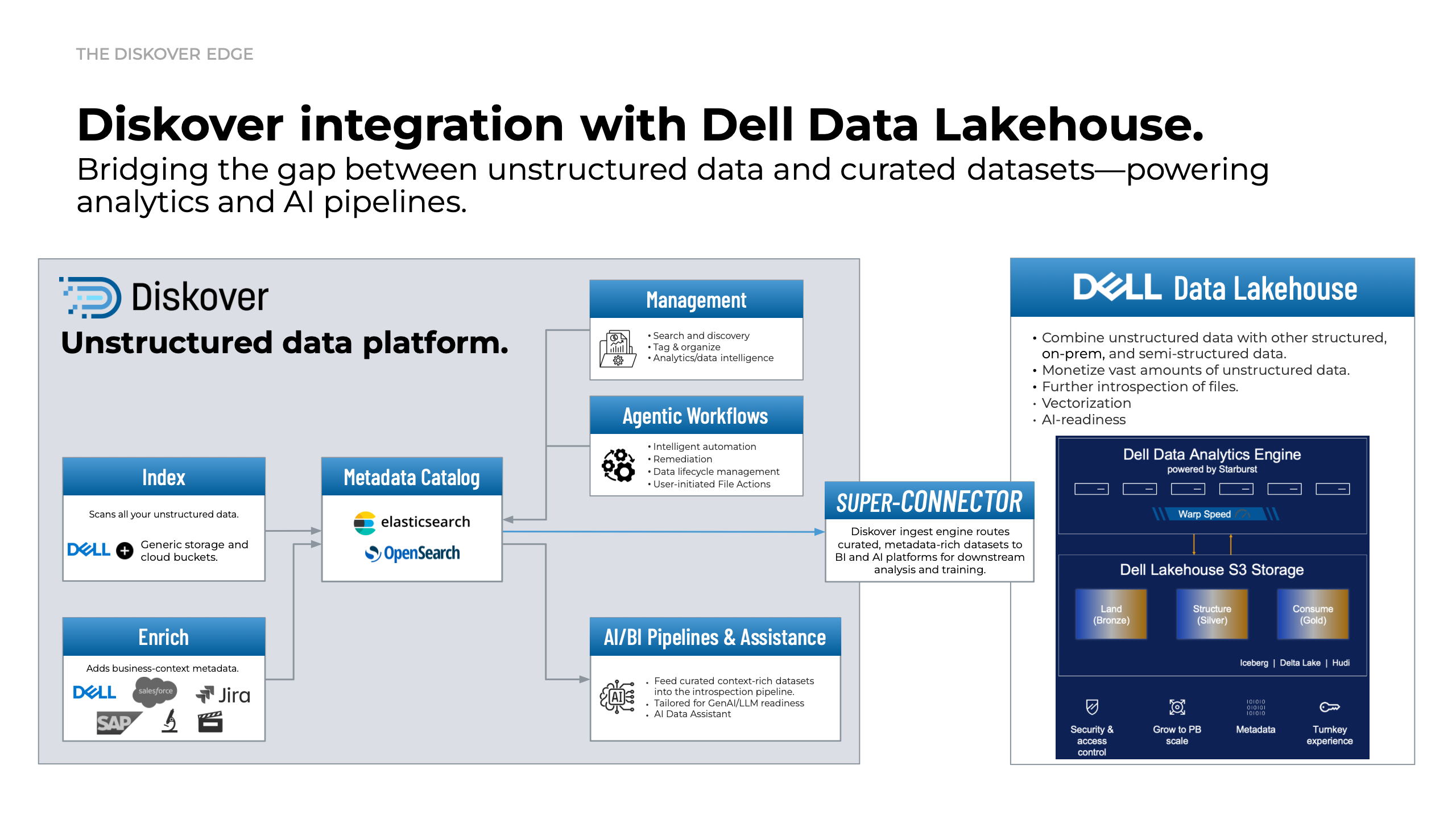This screenshot has height=819, width=1456.
Task: Click the Management analytics folder icon
Action: point(617,348)
